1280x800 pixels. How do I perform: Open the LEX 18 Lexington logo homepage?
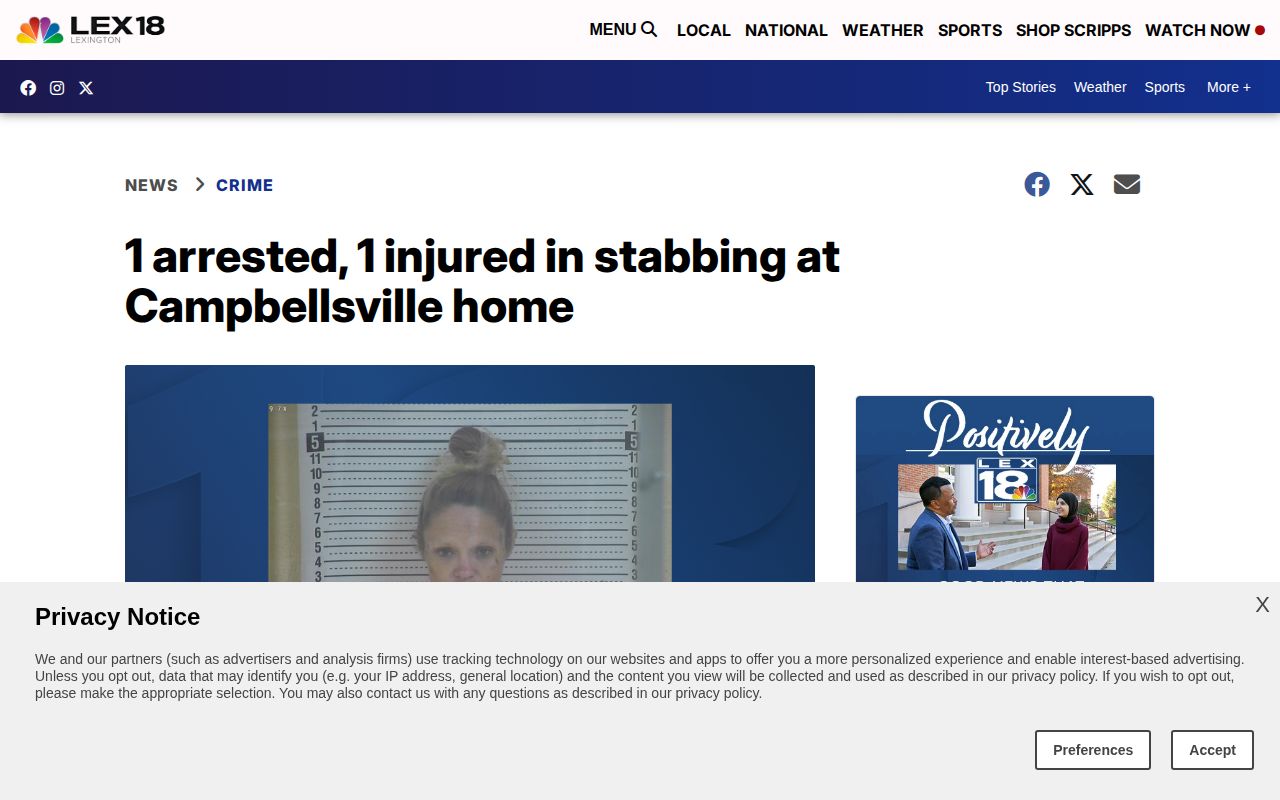pyautogui.click(x=90, y=29)
